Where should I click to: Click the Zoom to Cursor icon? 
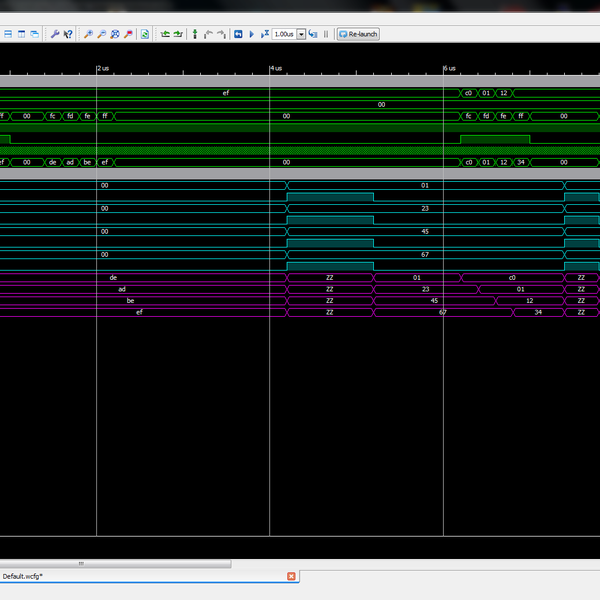click(x=128, y=34)
